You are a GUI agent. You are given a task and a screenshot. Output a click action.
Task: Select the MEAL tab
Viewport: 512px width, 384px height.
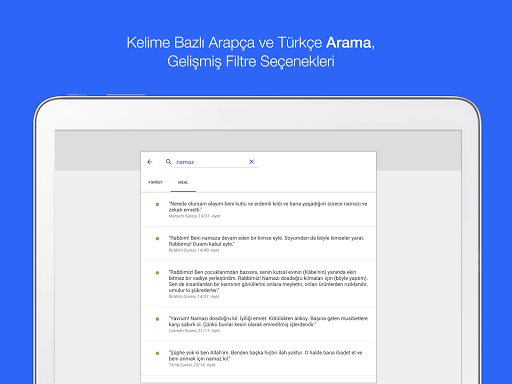click(x=183, y=182)
